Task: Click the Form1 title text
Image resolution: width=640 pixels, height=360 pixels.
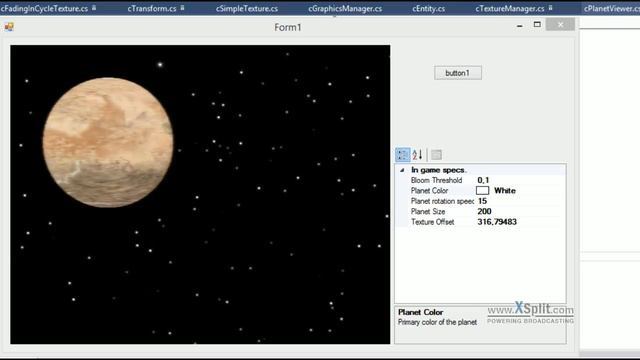Action: pos(288,27)
